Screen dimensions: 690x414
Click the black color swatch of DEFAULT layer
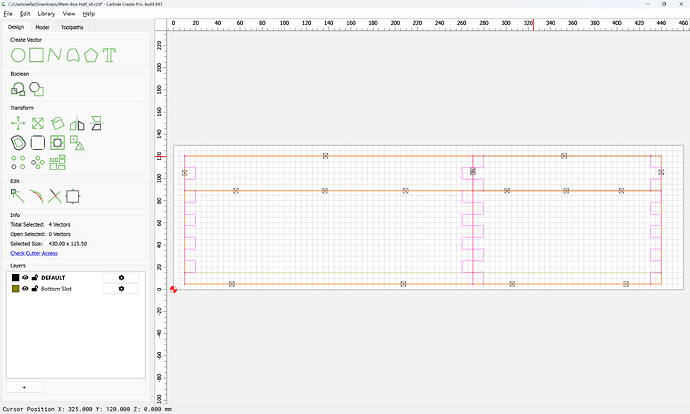15,278
